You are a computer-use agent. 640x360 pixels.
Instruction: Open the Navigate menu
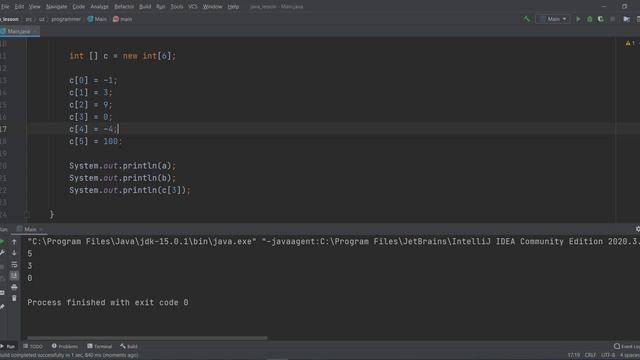point(56,7)
